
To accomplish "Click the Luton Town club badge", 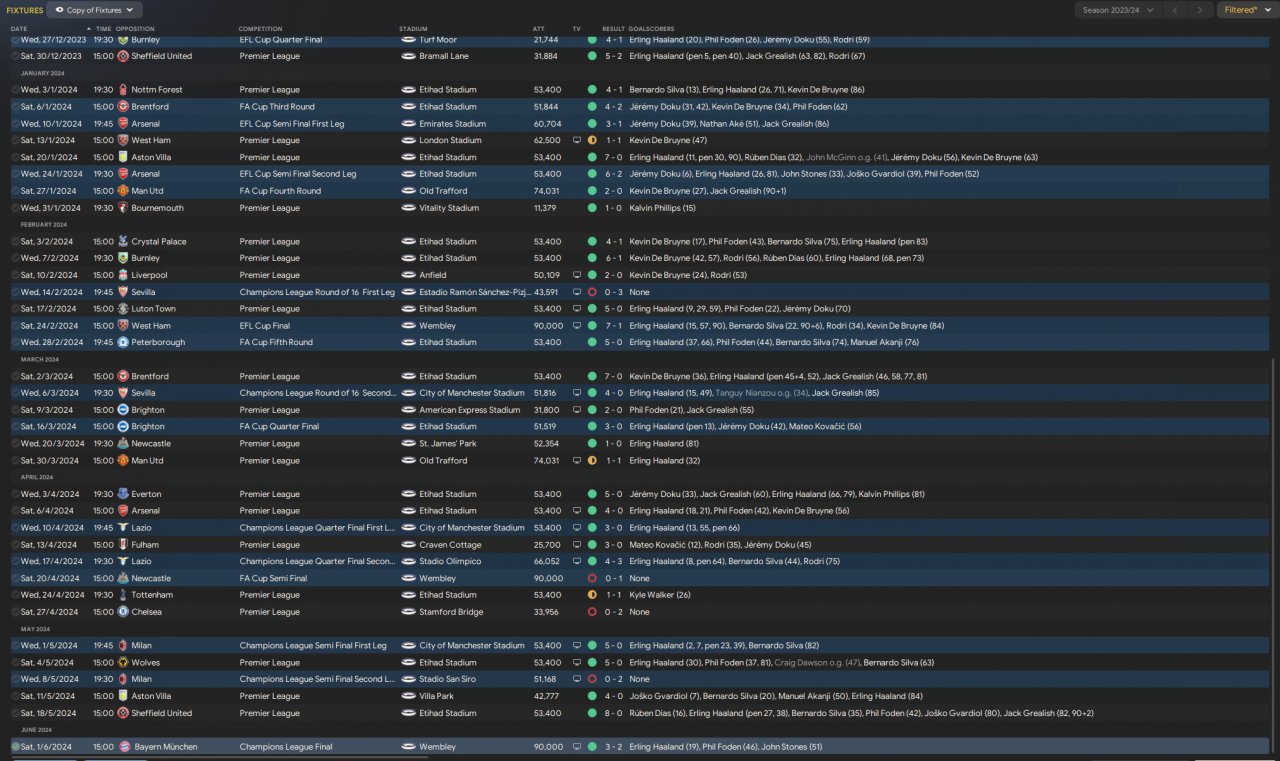I will coord(123,309).
